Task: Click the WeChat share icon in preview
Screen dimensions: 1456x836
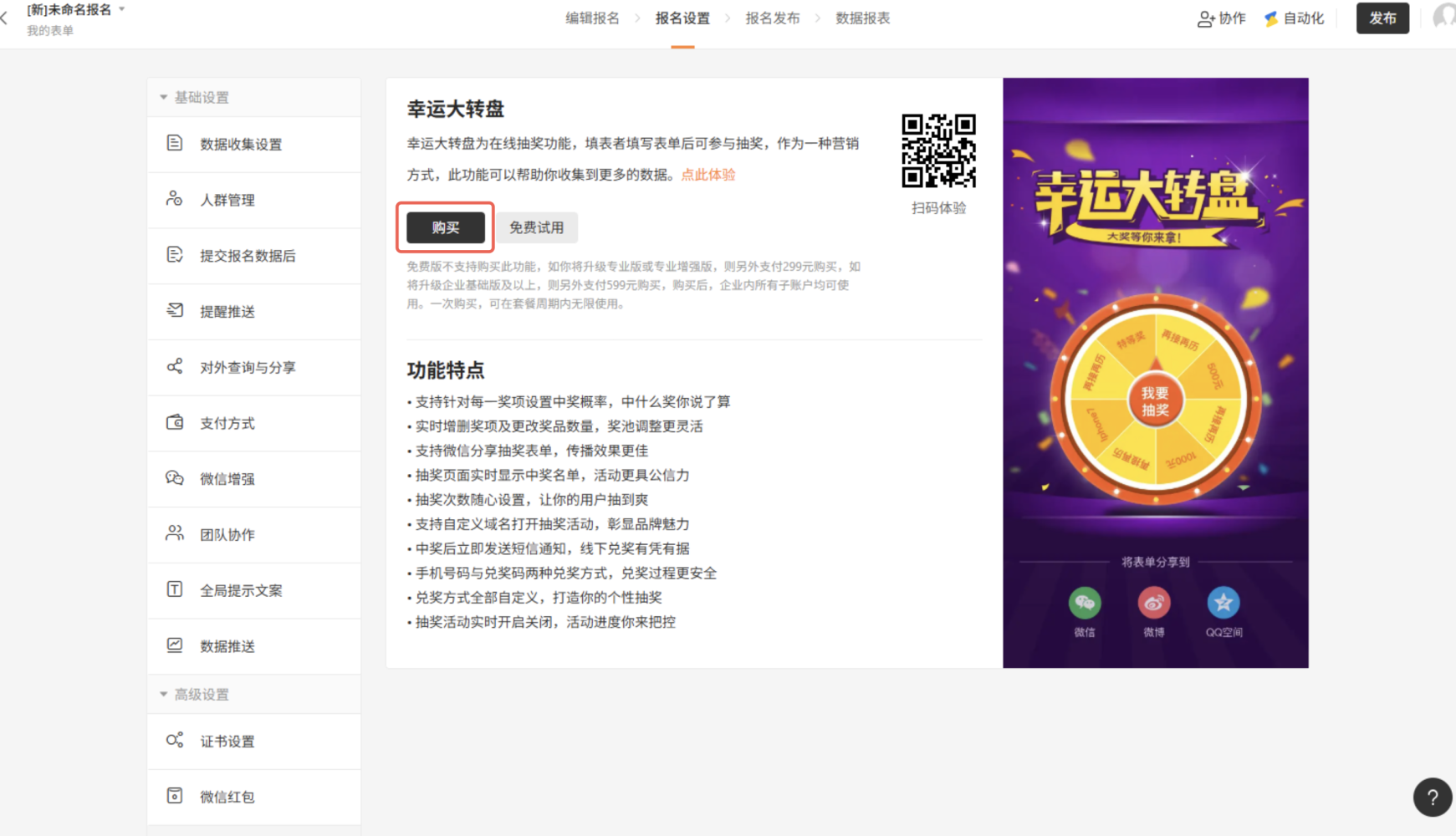Action: coord(1085,603)
